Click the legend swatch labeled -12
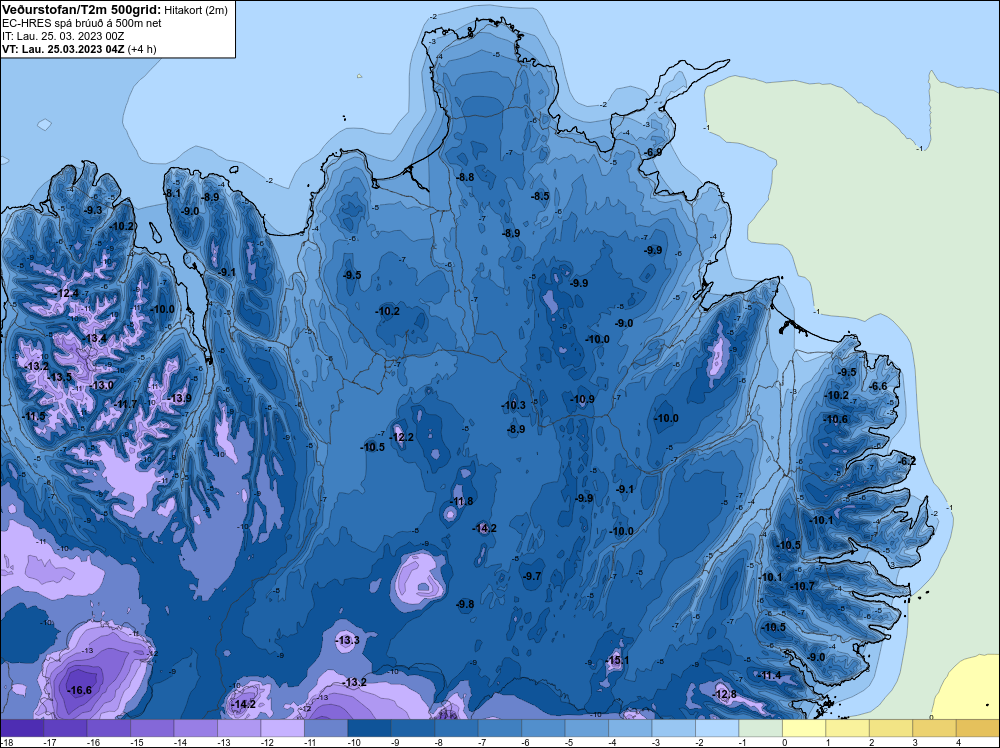Screen dimensions: 1000x748 tap(282, 728)
